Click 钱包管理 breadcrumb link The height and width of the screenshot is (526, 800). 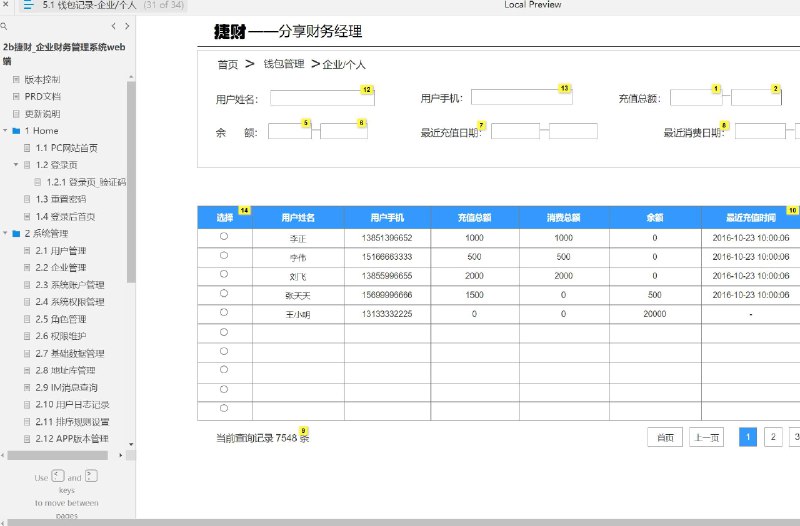(x=284, y=64)
